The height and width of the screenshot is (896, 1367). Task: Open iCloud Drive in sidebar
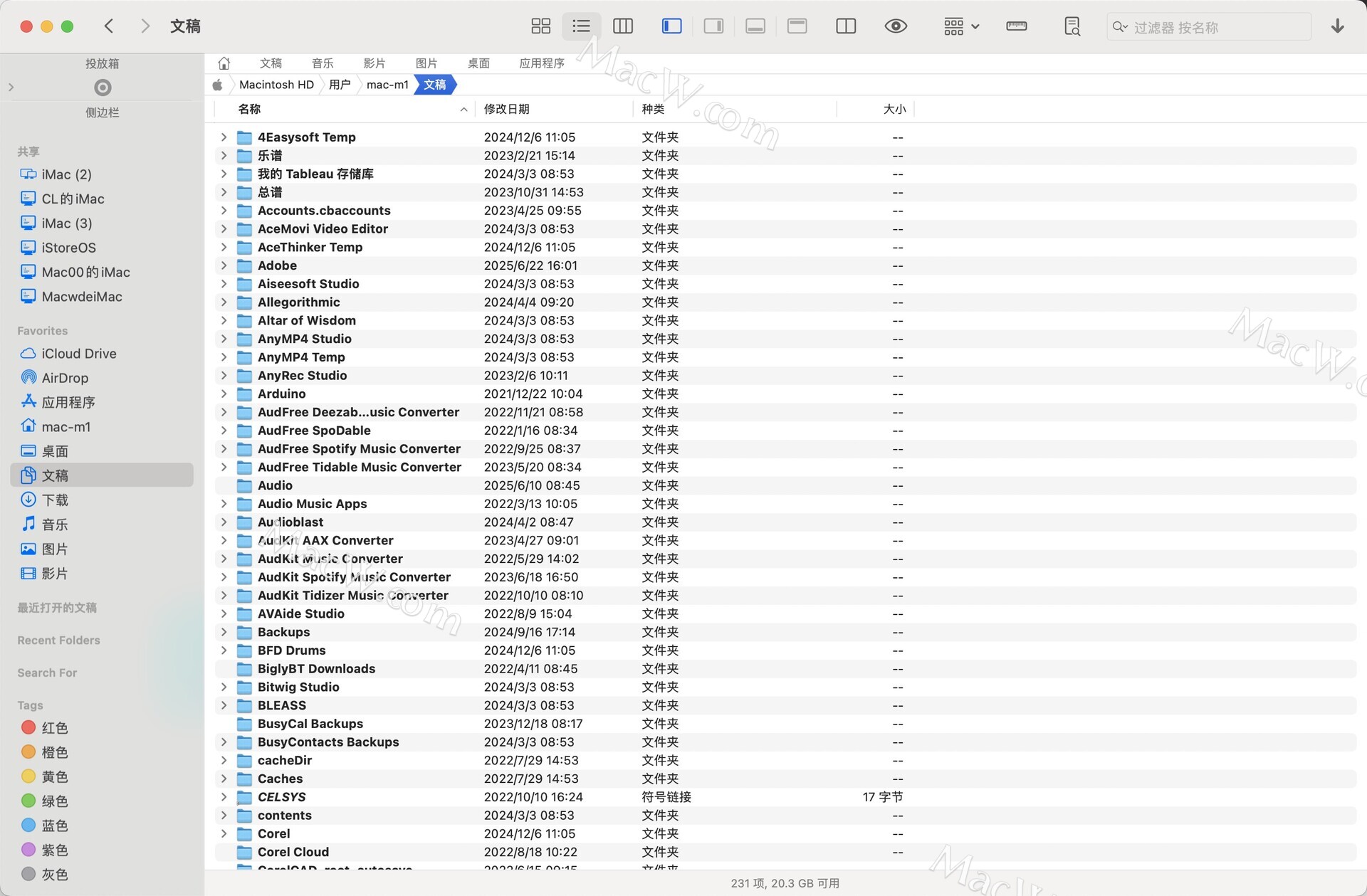(x=79, y=354)
